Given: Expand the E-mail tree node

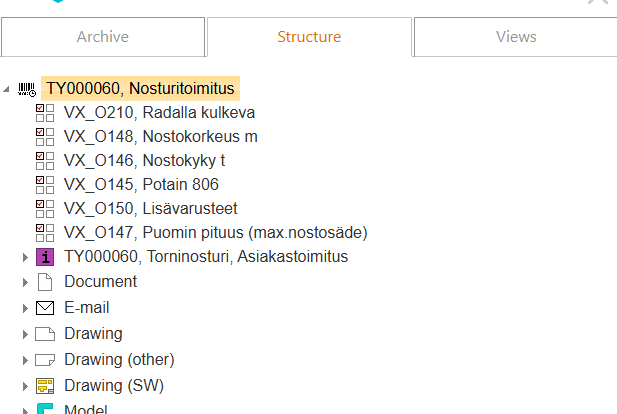Looking at the screenshot, I should [25, 308].
